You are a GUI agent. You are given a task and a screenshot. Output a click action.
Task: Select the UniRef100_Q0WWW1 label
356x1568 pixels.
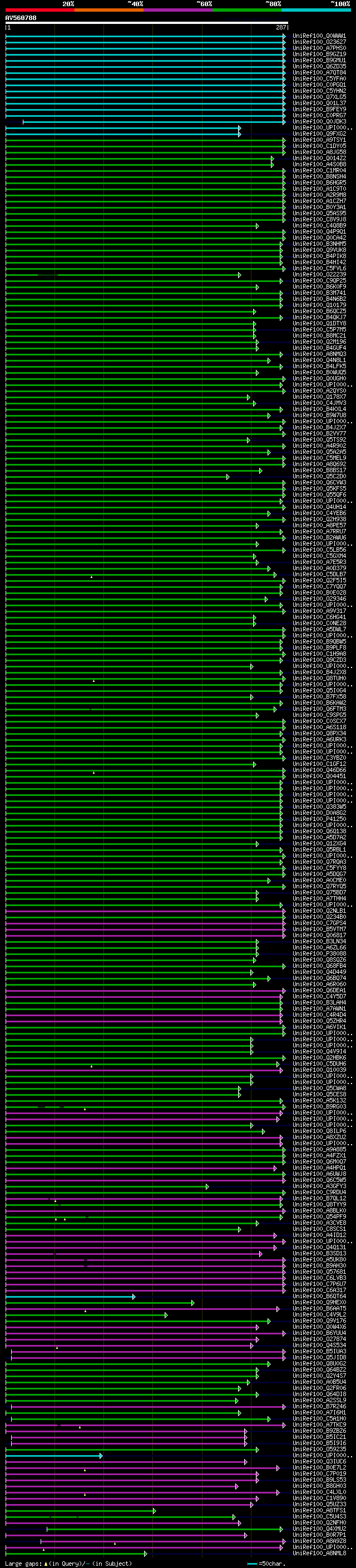[x=319, y=36]
